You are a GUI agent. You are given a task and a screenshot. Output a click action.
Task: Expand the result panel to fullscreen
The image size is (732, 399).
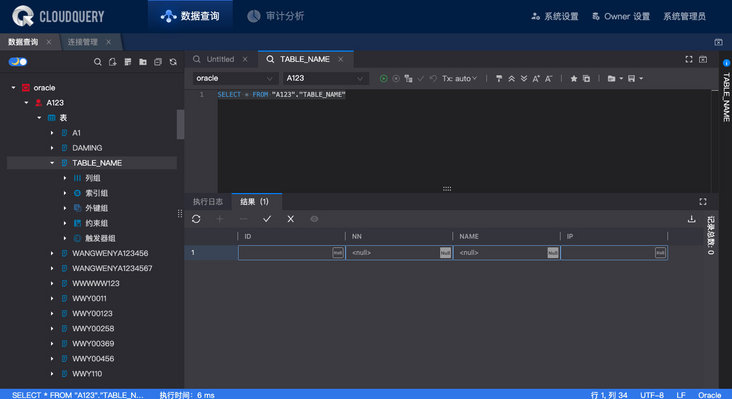point(703,202)
